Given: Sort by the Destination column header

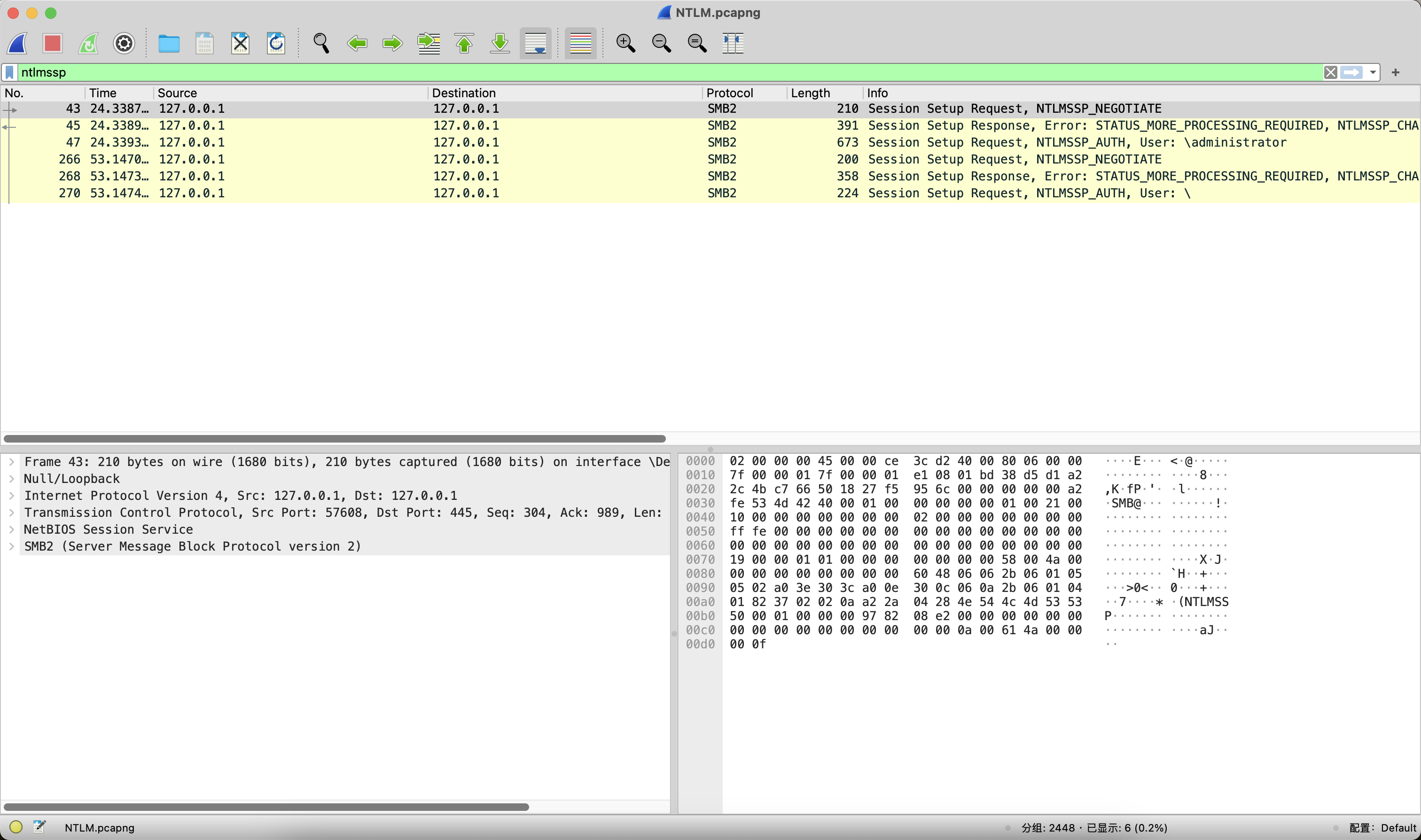Looking at the screenshot, I should coord(565,93).
